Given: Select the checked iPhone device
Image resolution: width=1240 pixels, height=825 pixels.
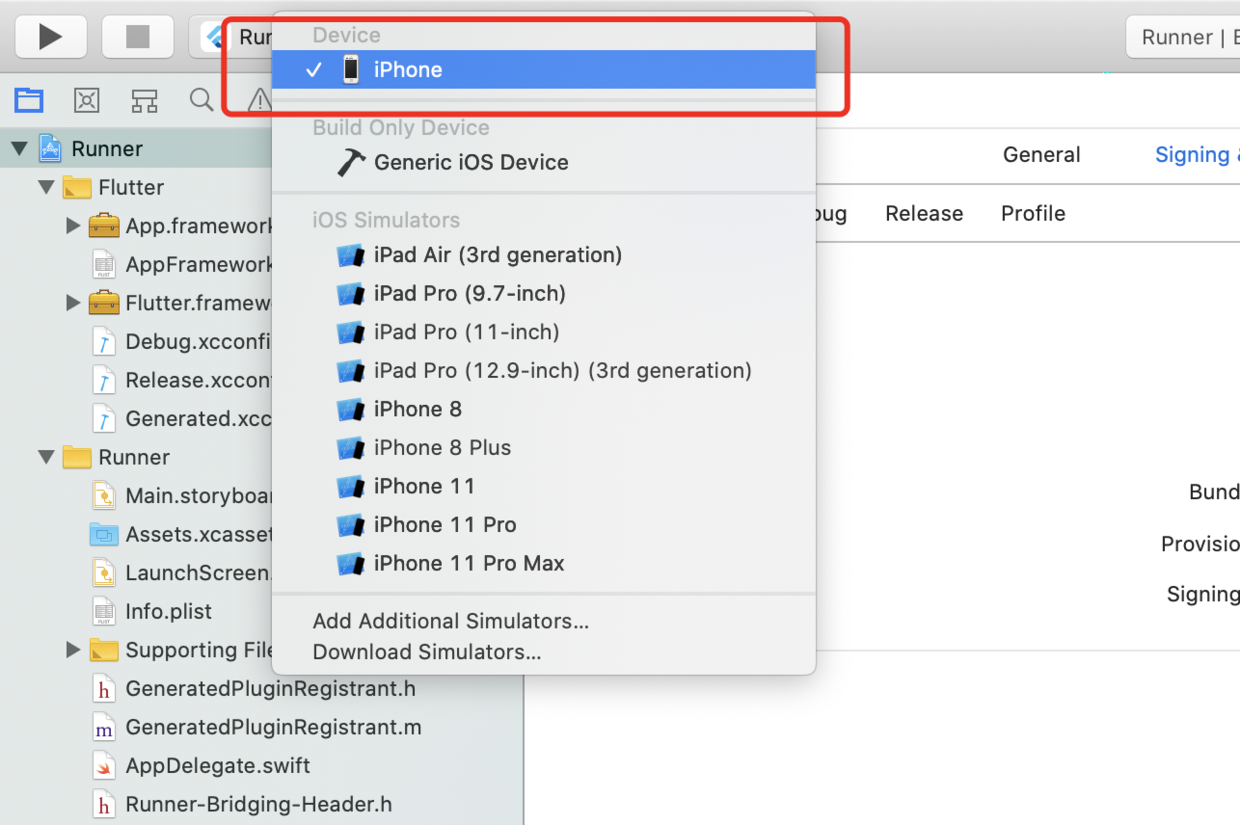Looking at the screenshot, I should [x=544, y=69].
